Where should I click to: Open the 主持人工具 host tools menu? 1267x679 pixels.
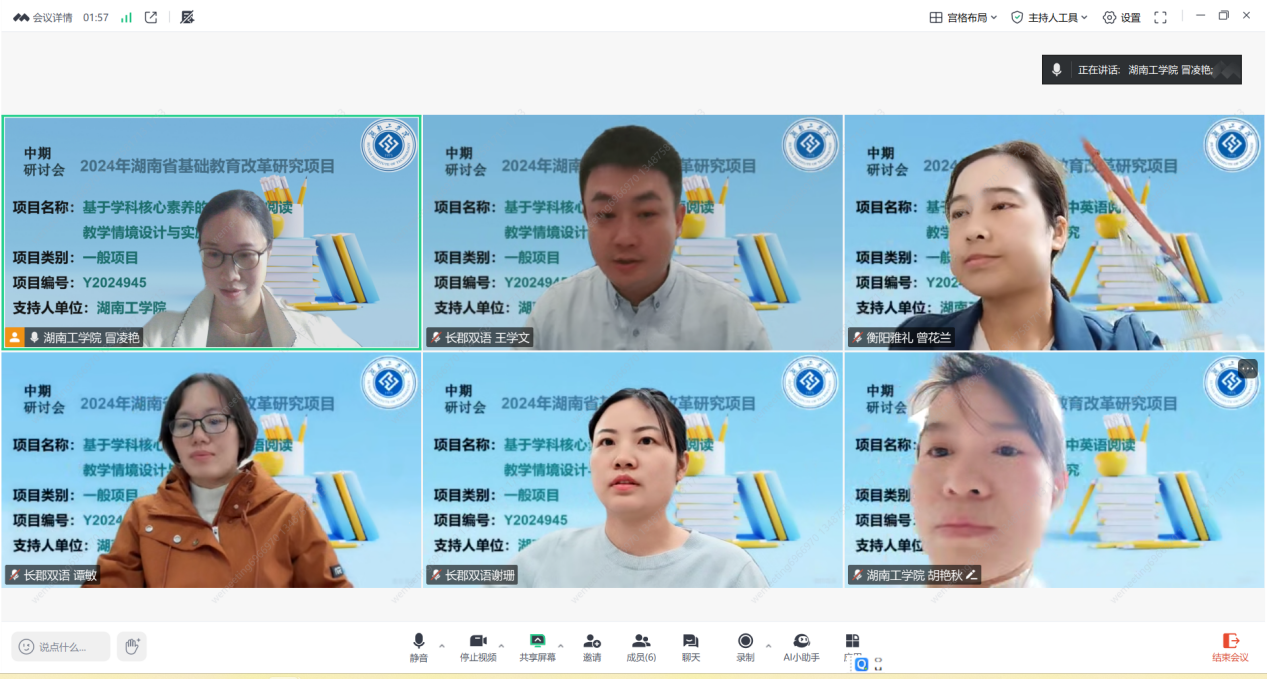pos(1049,17)
